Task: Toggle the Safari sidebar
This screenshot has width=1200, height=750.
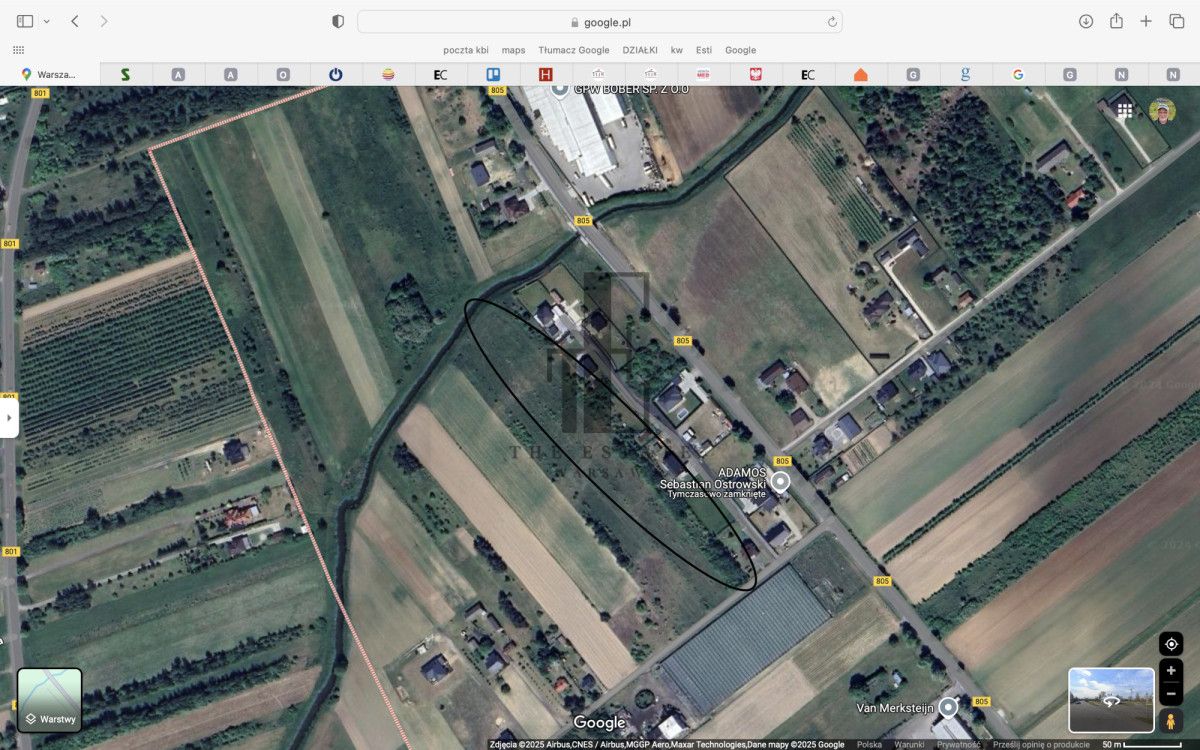Action: 25,21
